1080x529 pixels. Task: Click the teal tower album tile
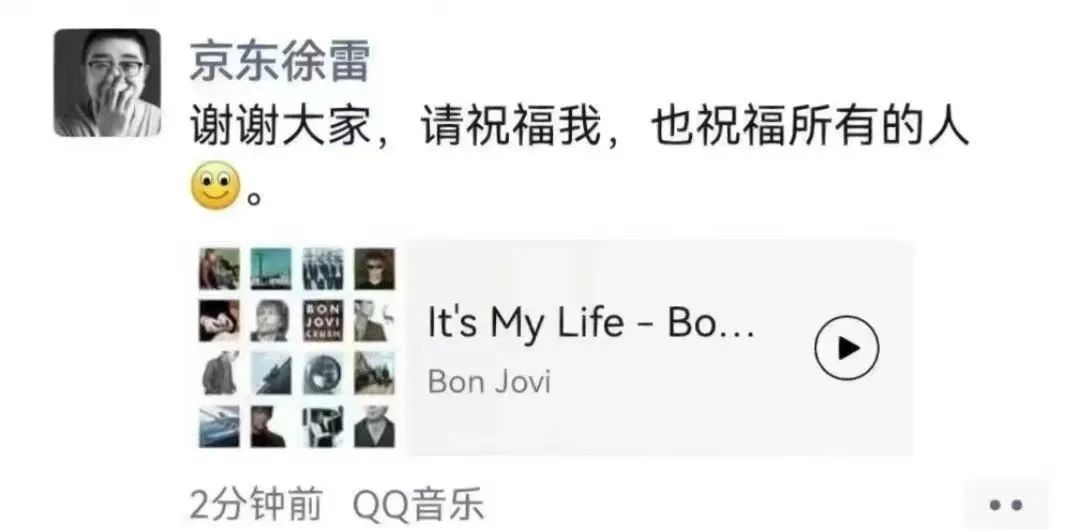click(271, 269)
